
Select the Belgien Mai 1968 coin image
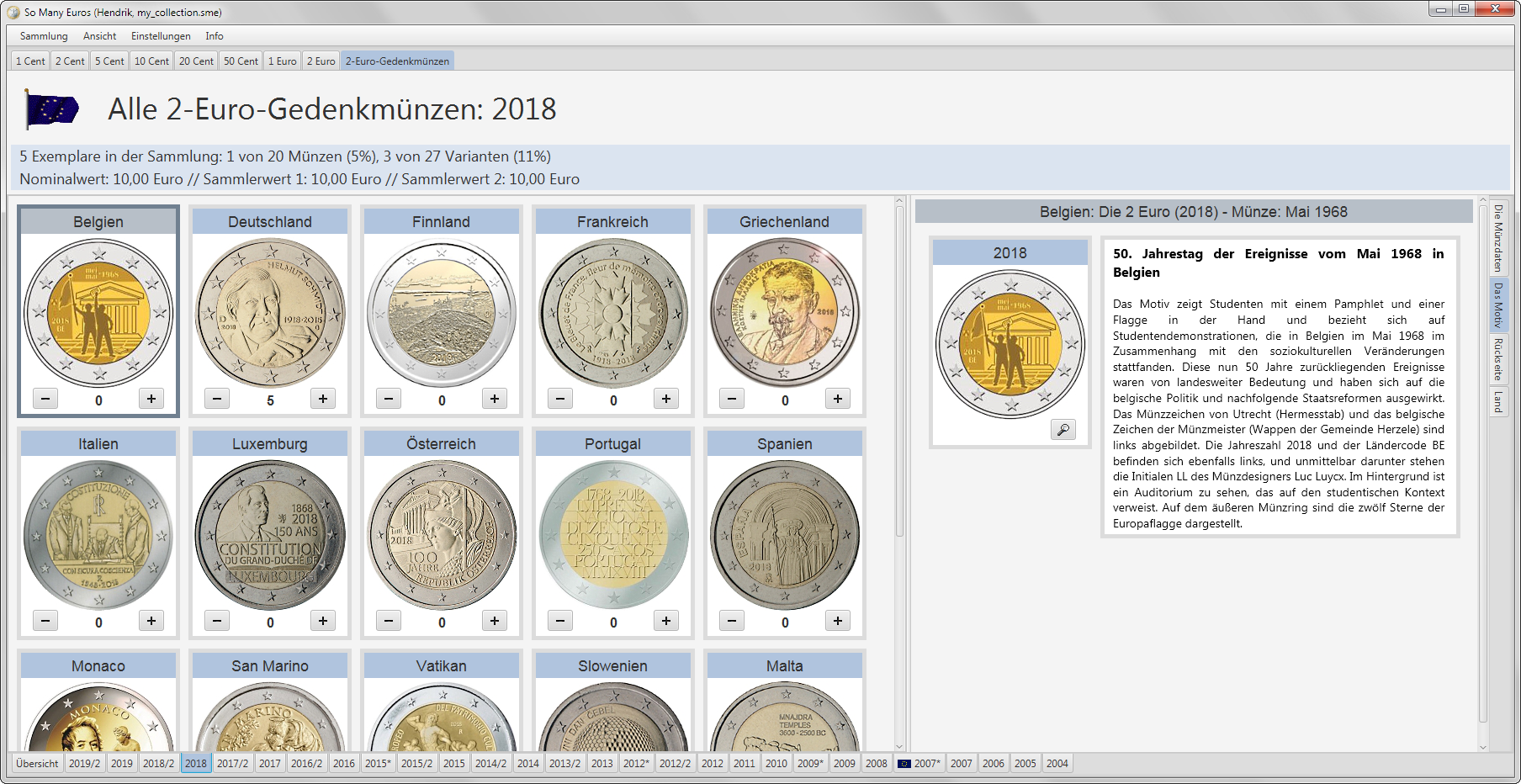tap(98, 313)
